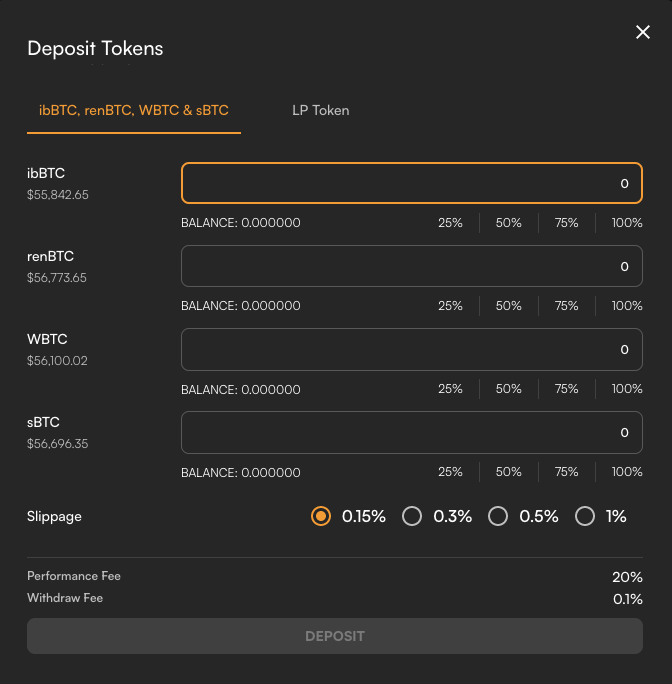Screen dimensions: 672x684
Task: Use 50% of sBTC balance
Action: 508,472
